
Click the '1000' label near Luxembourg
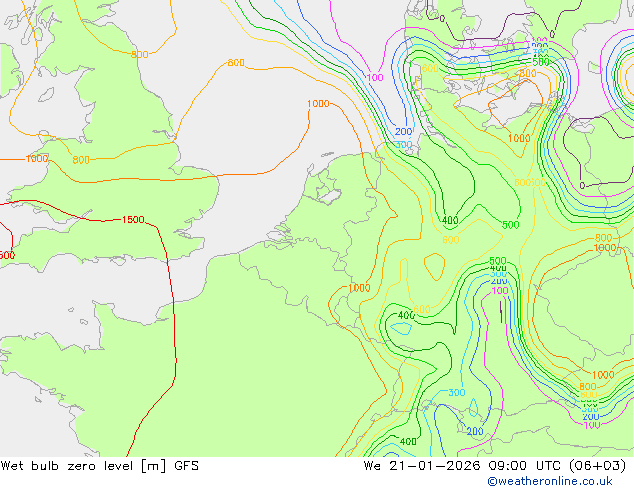(x=359, y=288)
